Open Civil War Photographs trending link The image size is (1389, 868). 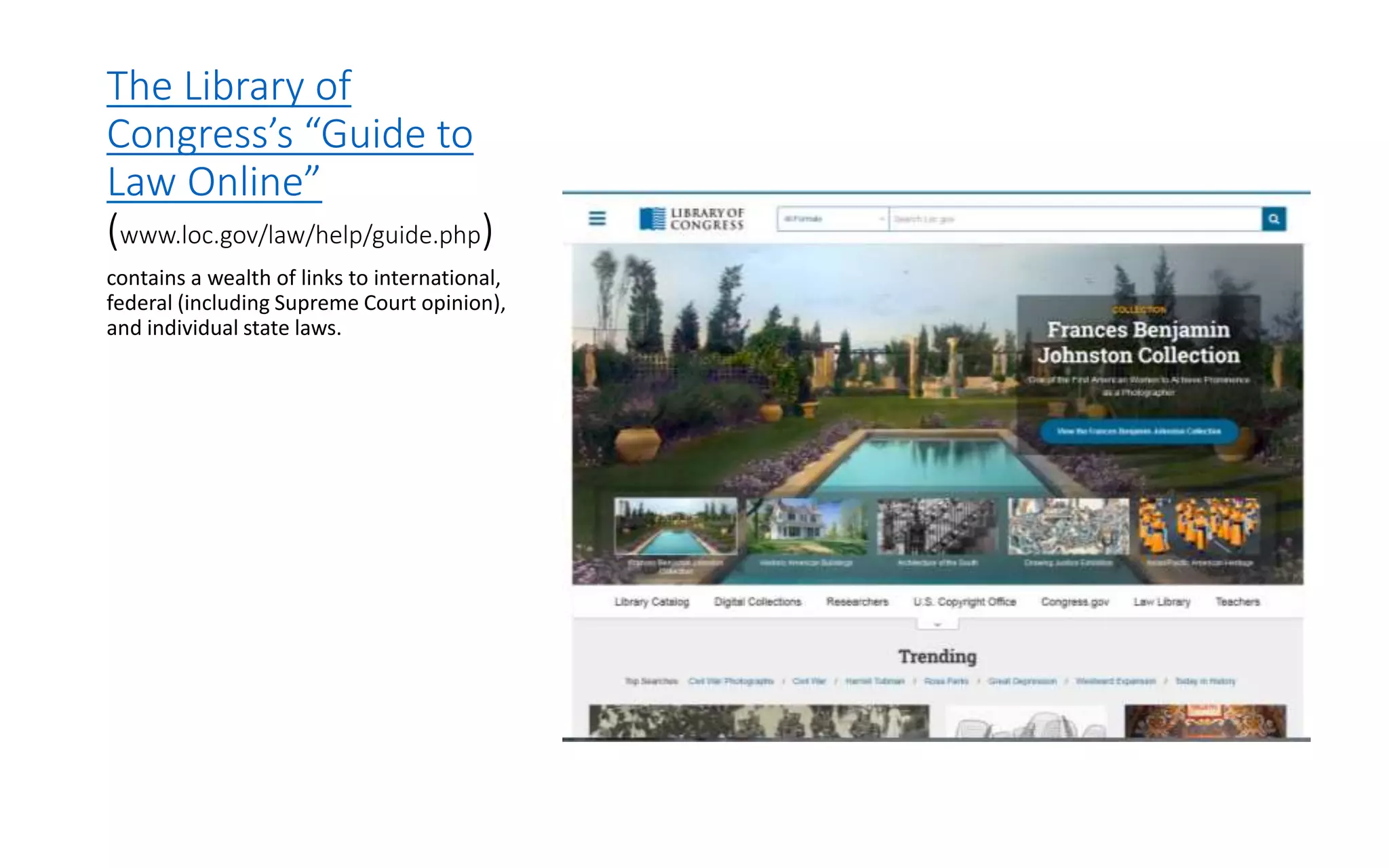click(730, 681)
